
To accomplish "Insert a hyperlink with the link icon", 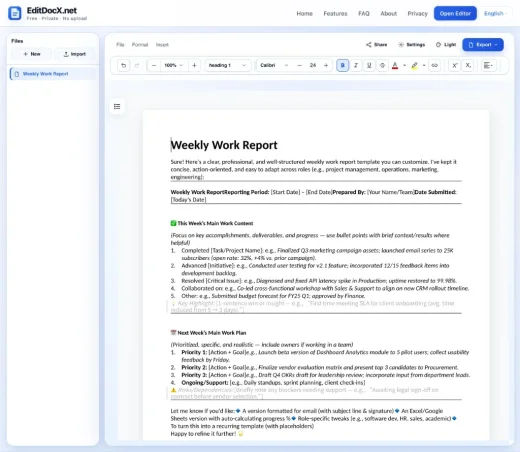I will coord(434,65).
